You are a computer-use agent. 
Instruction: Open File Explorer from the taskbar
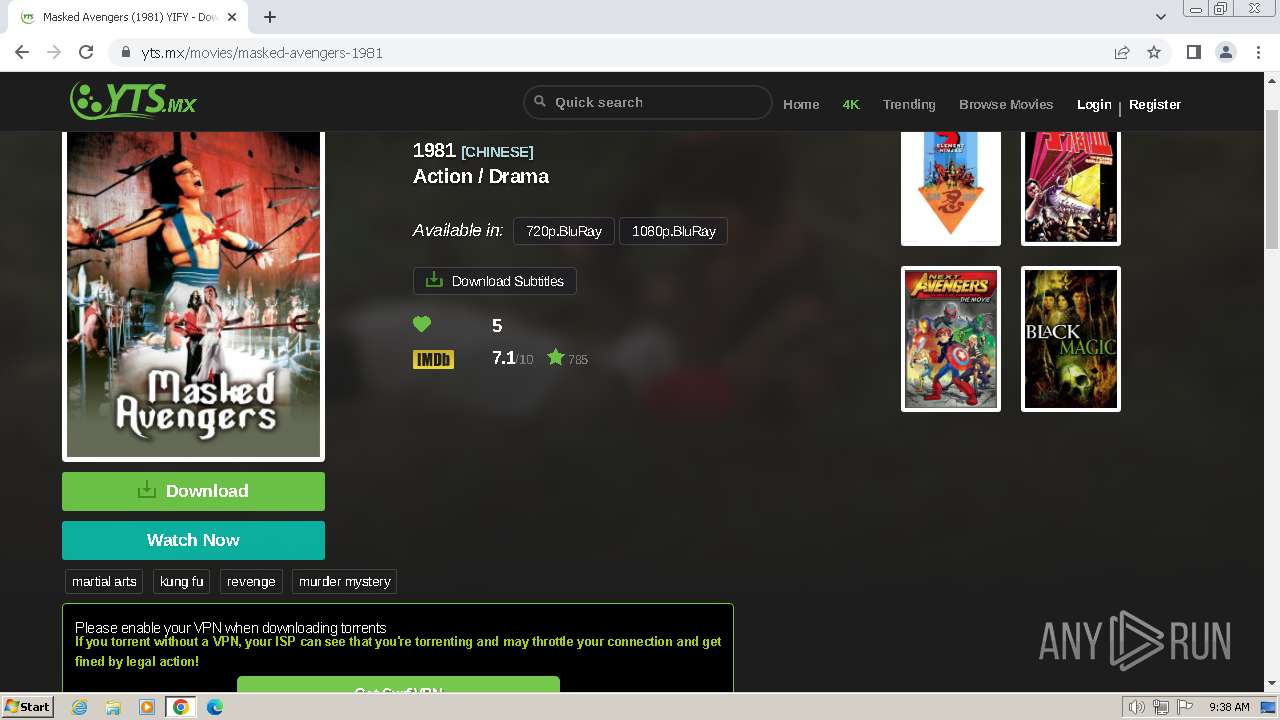(x=113, y=707)
